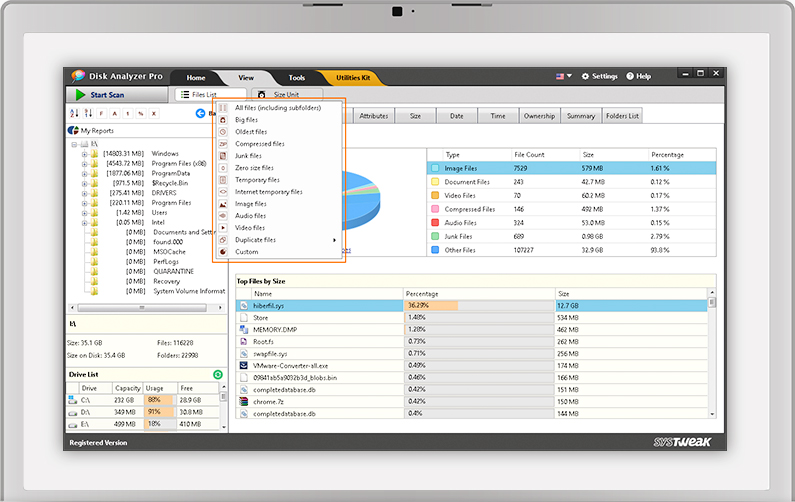Click the C:\ Windows drive icon
This screenshot has height=502, width=795.
pos(73,400)
